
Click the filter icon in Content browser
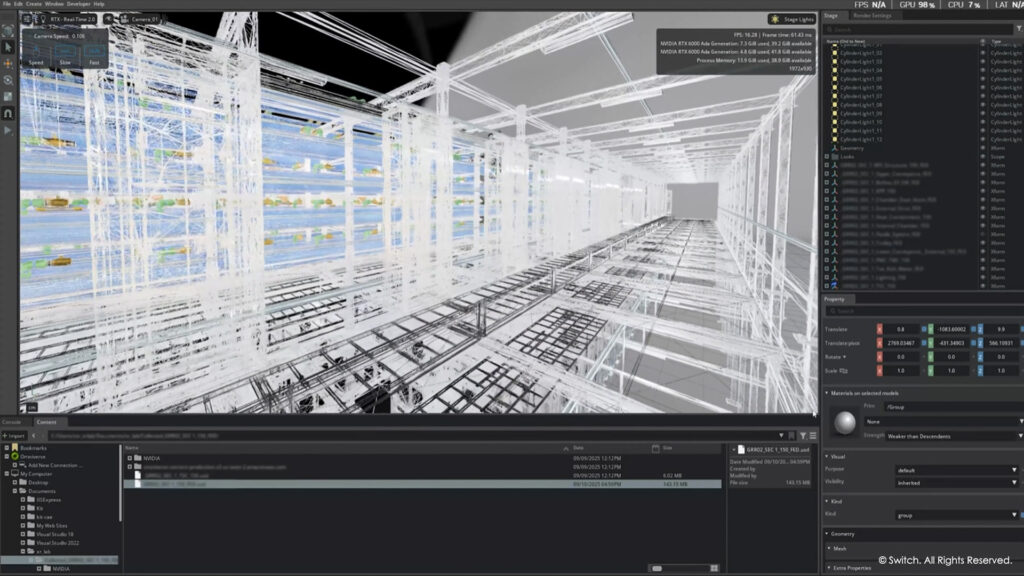803,436
